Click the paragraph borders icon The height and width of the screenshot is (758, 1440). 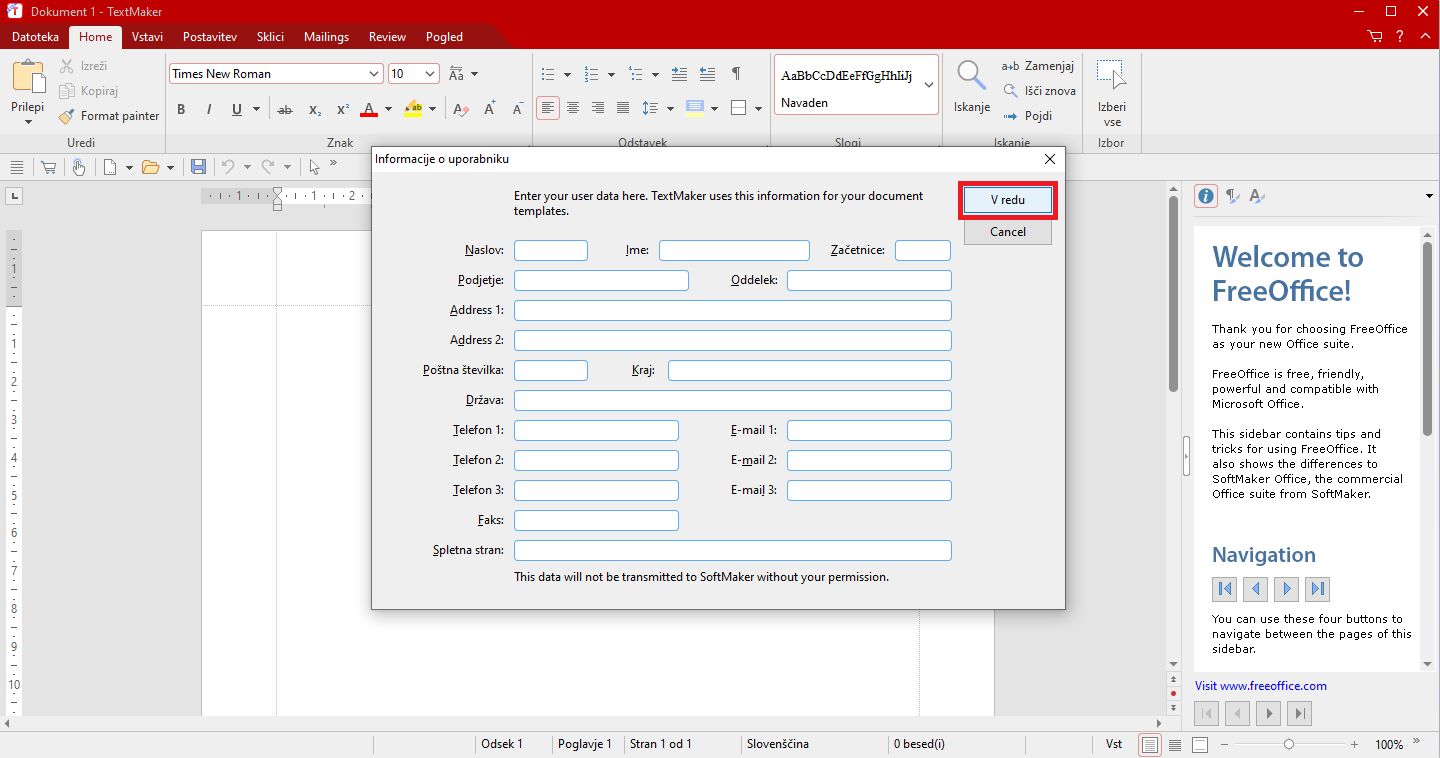point(739,108)
